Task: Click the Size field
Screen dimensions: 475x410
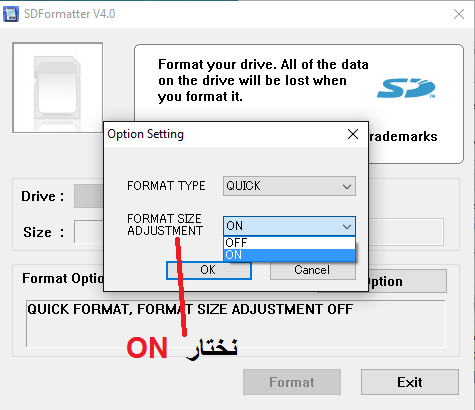Action: [x=89, y=232]
